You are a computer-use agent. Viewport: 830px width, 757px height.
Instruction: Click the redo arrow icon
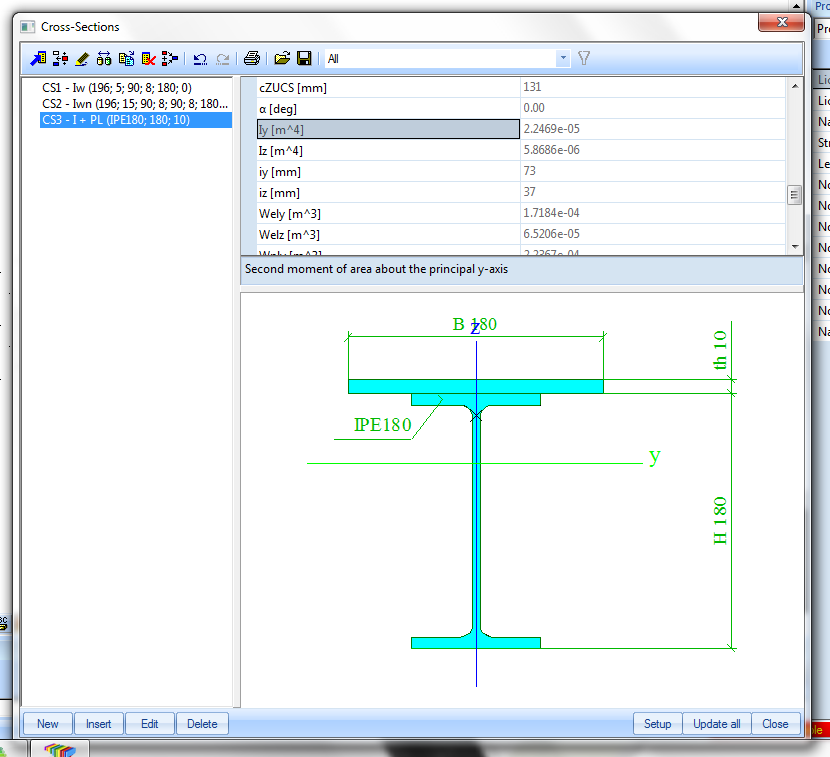(x=222, y=59)
